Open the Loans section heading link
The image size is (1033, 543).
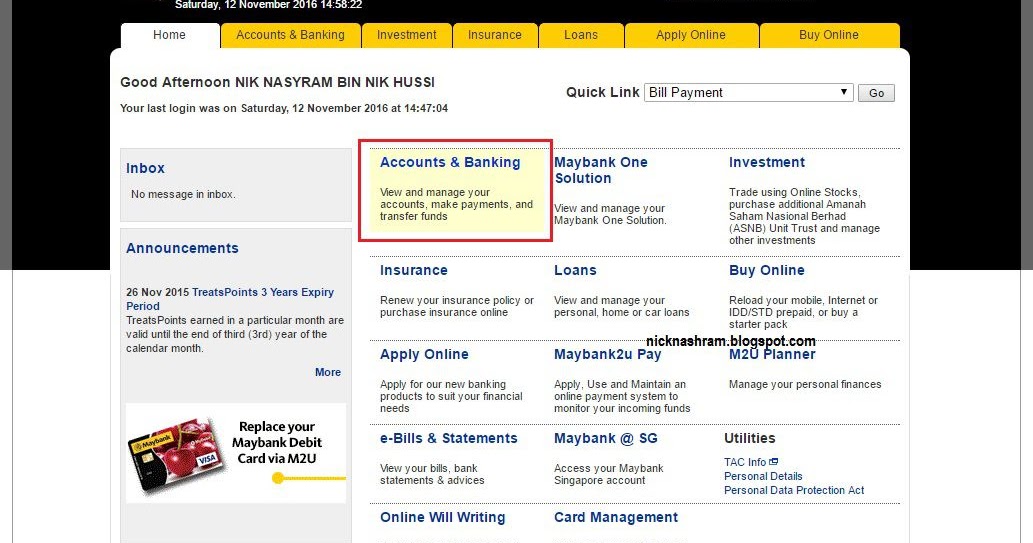click(x=575, y=270)
